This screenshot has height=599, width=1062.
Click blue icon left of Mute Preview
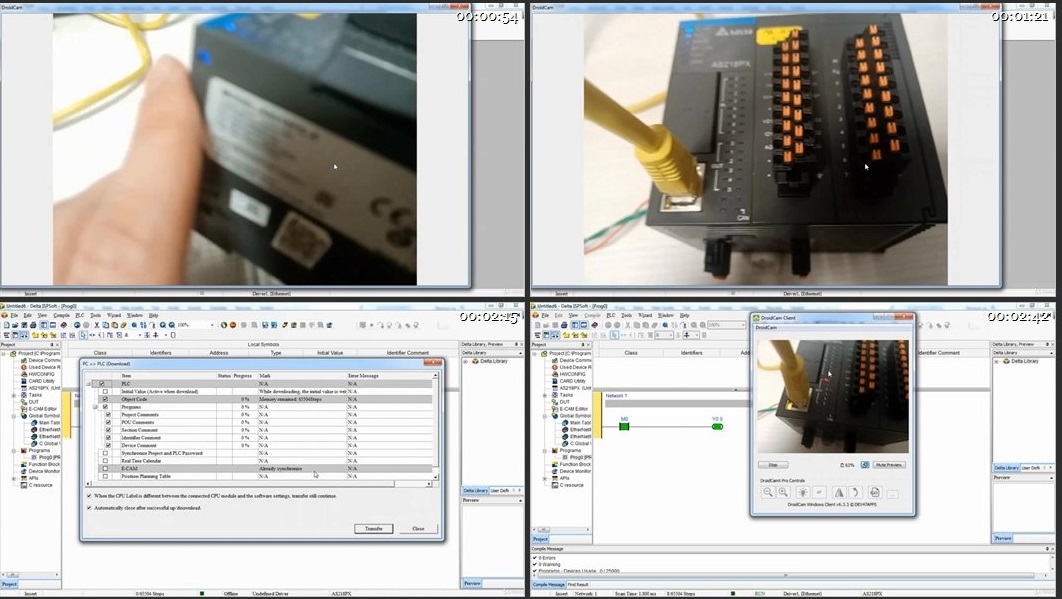[865, 465]
